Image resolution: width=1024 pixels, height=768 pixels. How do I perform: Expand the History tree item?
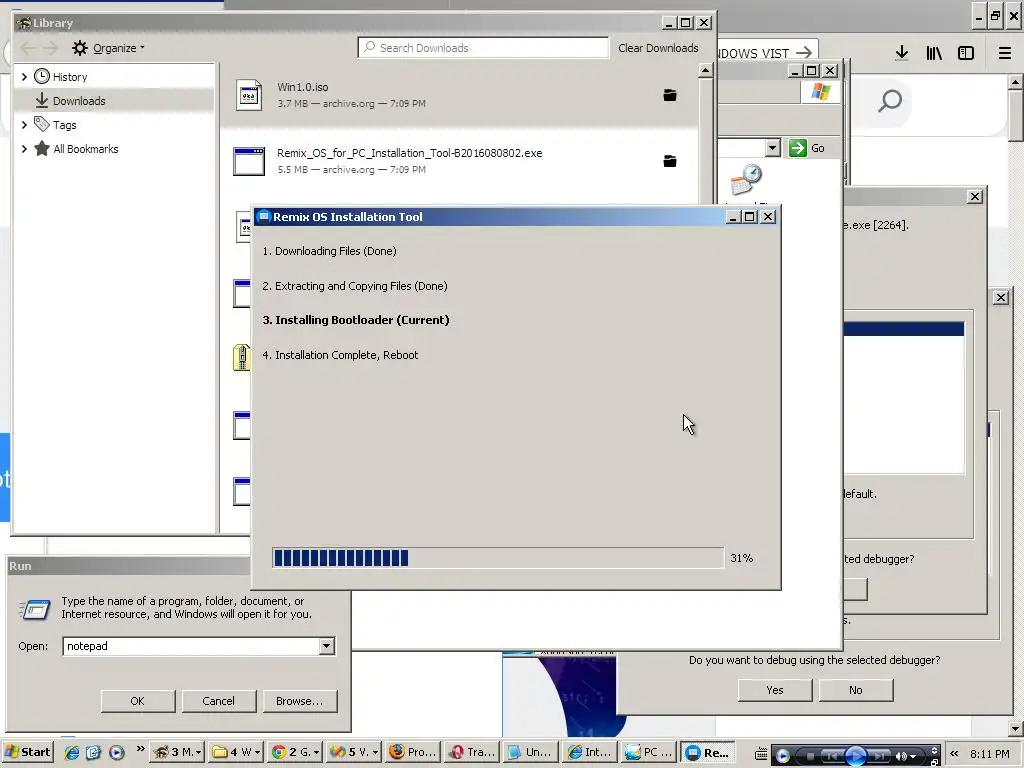pos(24,76)
